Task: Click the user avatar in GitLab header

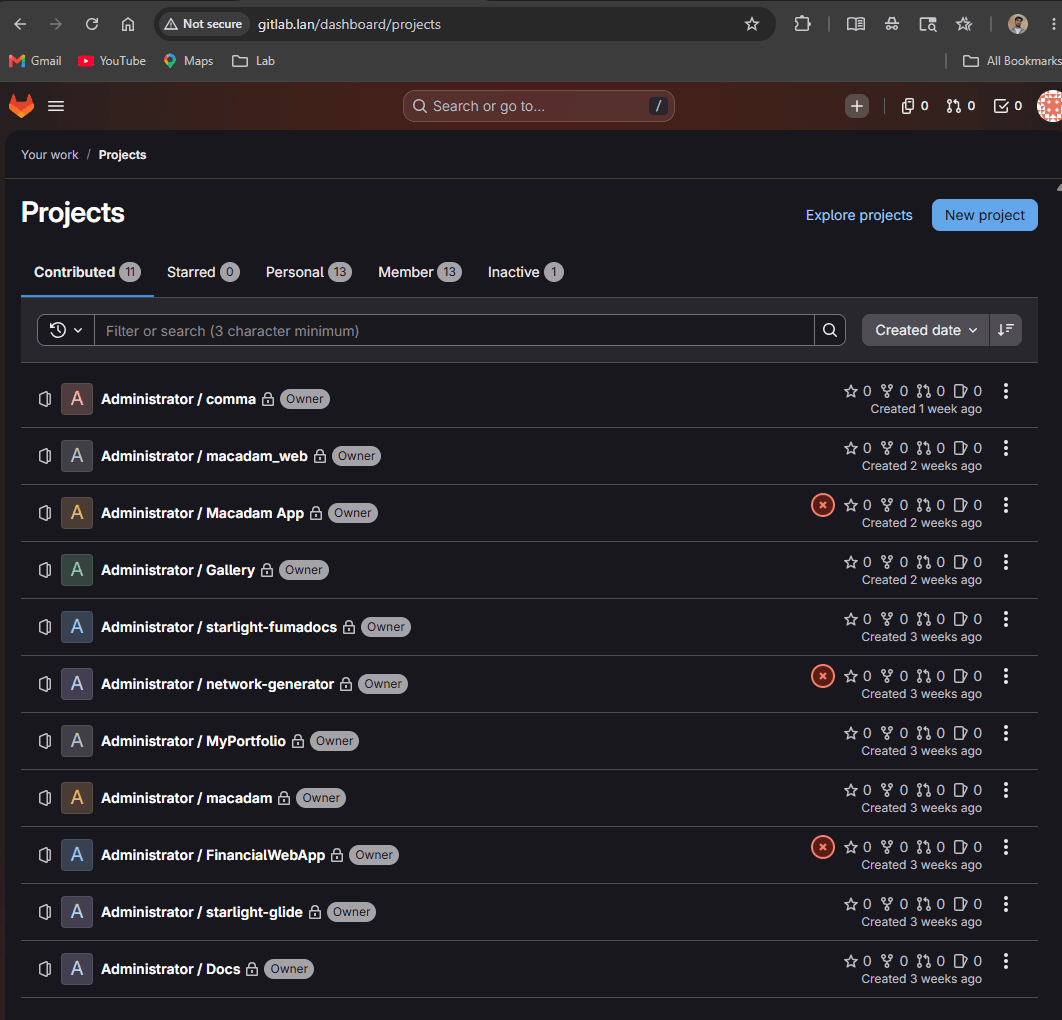Action: tap(1050, 106)
